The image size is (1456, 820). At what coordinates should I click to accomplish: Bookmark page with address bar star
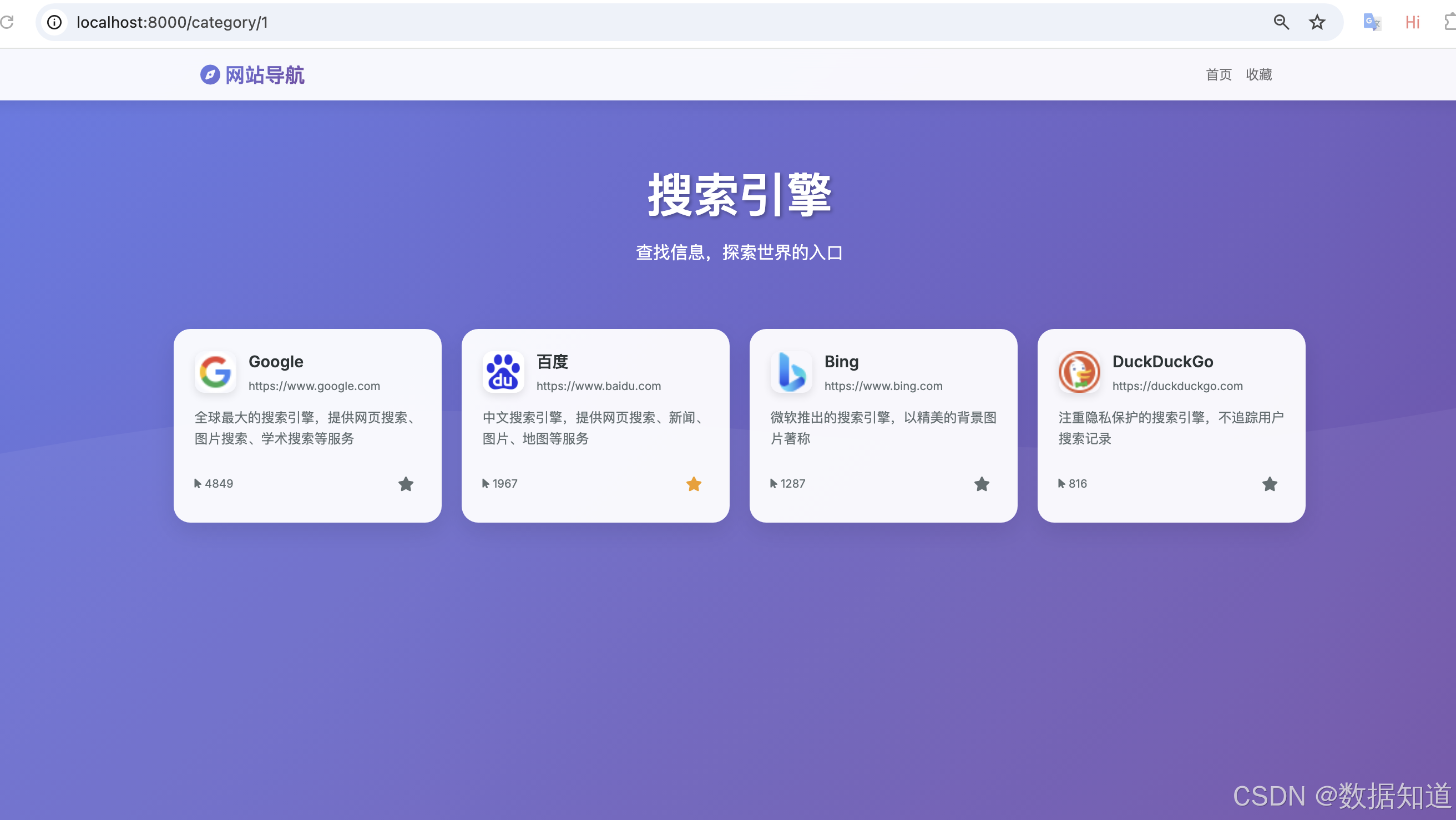pyautogui.click(x=1316, y=22)
